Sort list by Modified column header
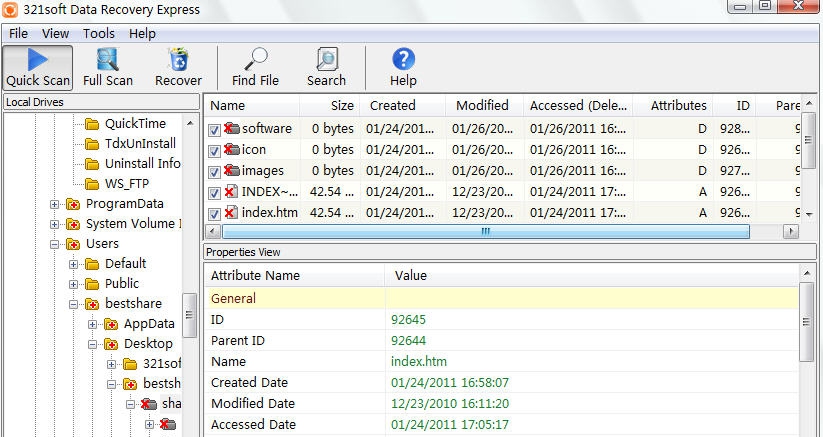823x437 pixels. point(482,105)
